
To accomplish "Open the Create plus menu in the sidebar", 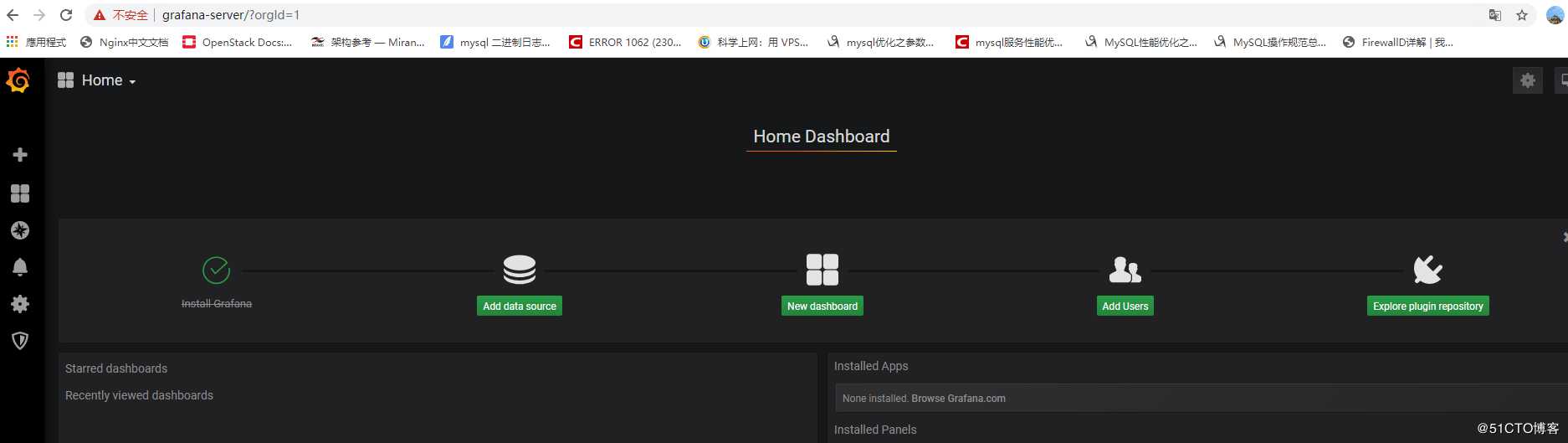I will [20, 155].
